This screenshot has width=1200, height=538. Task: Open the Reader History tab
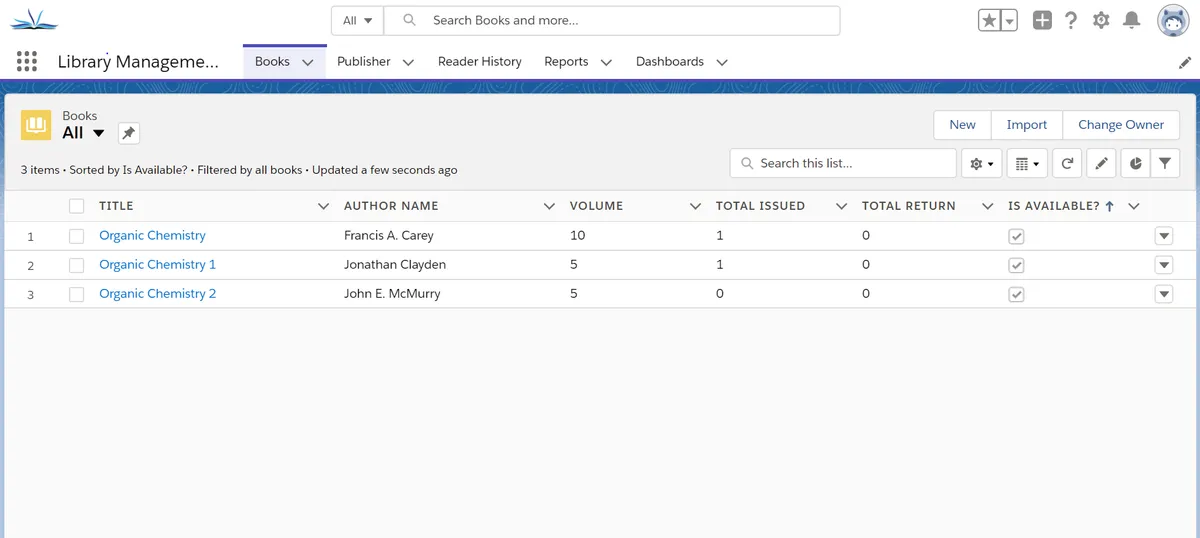(x=480, y=62)
